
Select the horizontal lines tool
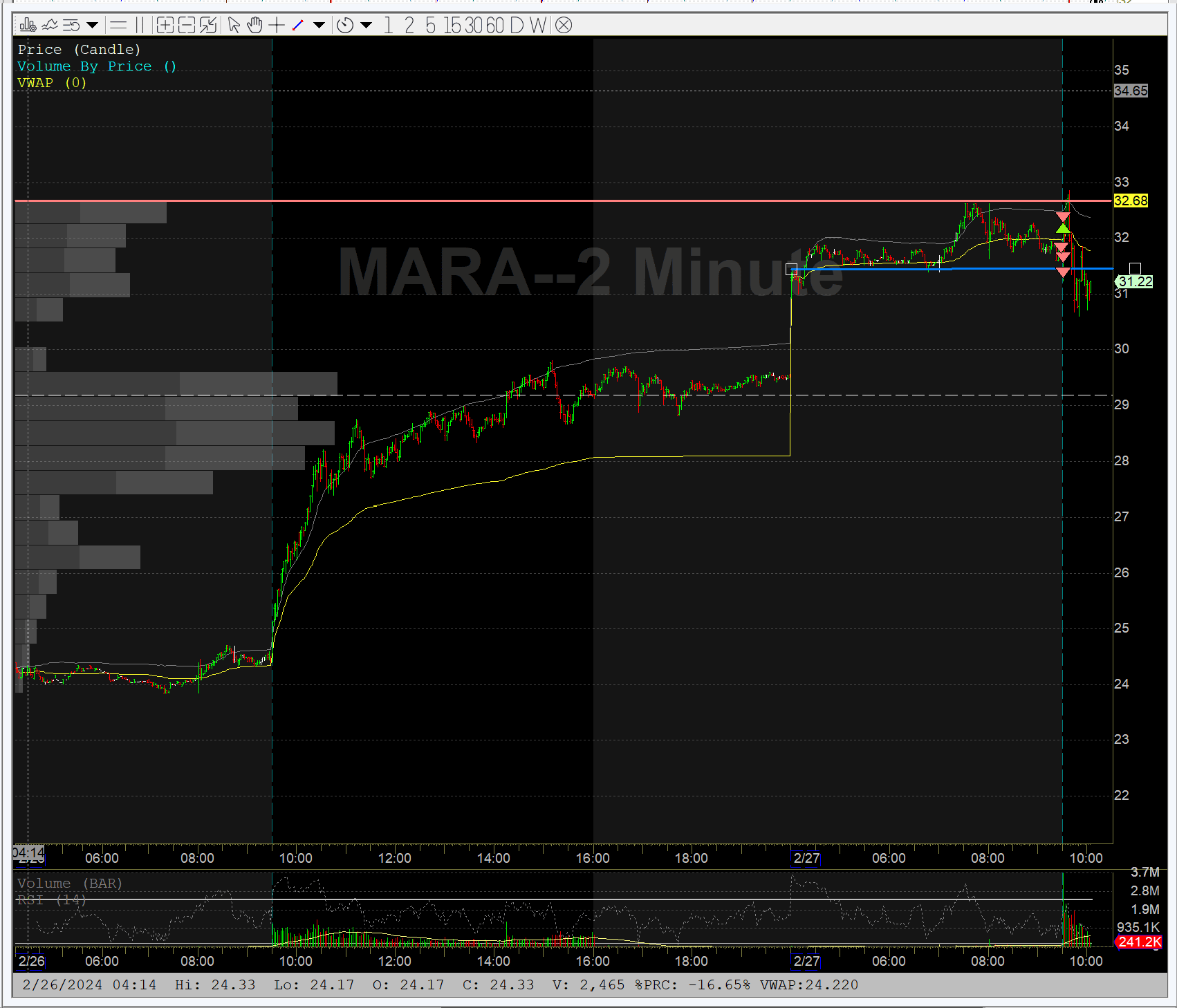coord(118,26)
